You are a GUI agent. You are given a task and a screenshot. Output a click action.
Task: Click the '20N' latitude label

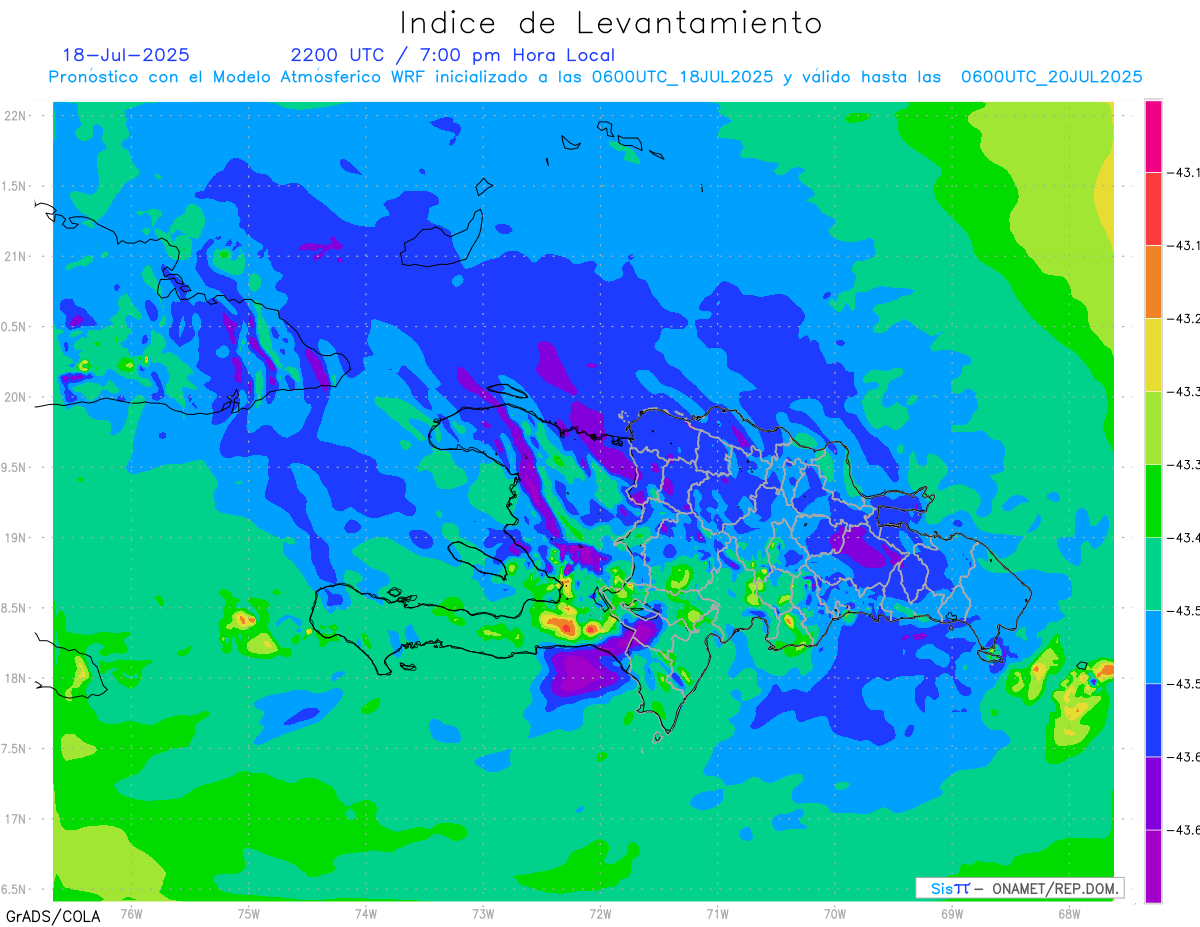tap(16, 397)
